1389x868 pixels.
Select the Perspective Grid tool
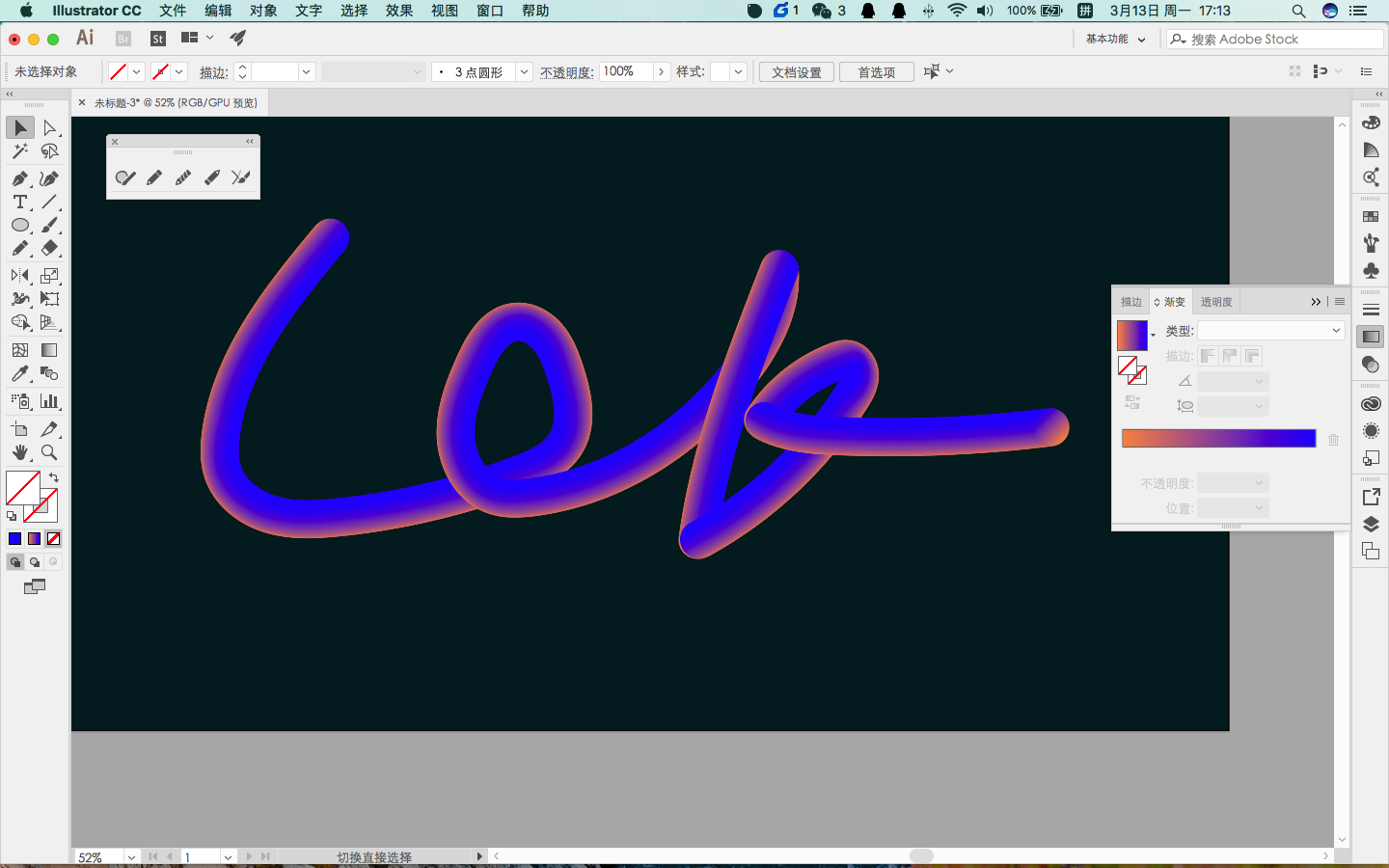50,322
